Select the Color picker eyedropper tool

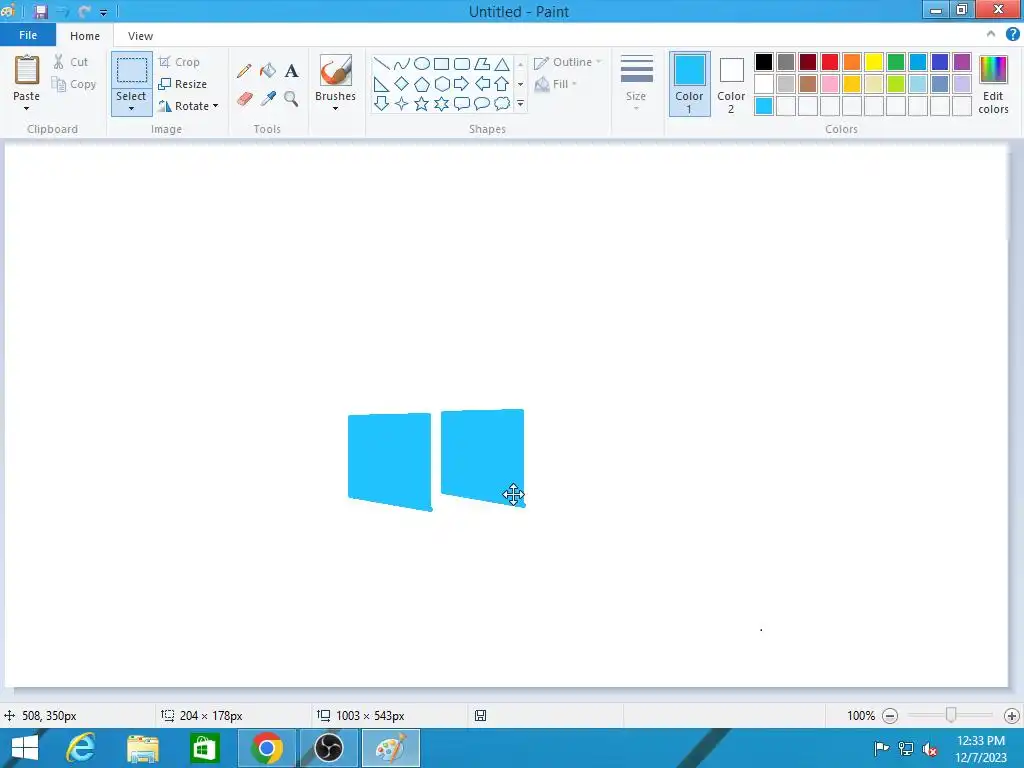(268, 99)
